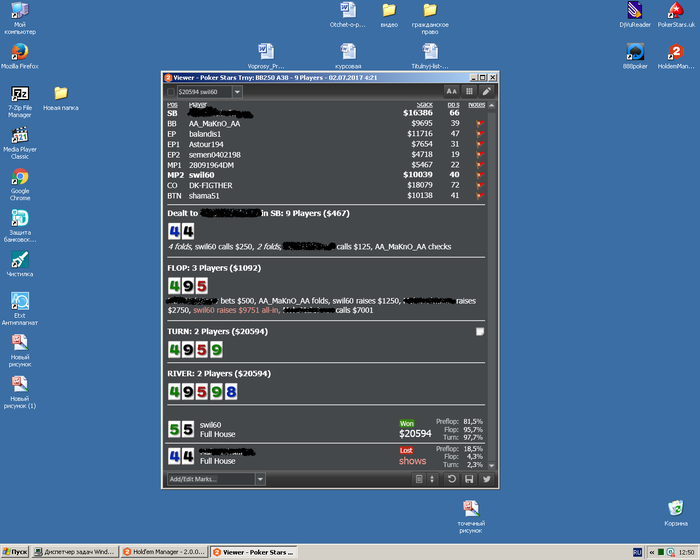Click the note flag for AA_MaKnO_AA
The height and width of the screenshot is (560, 700).
pos(480,124)
